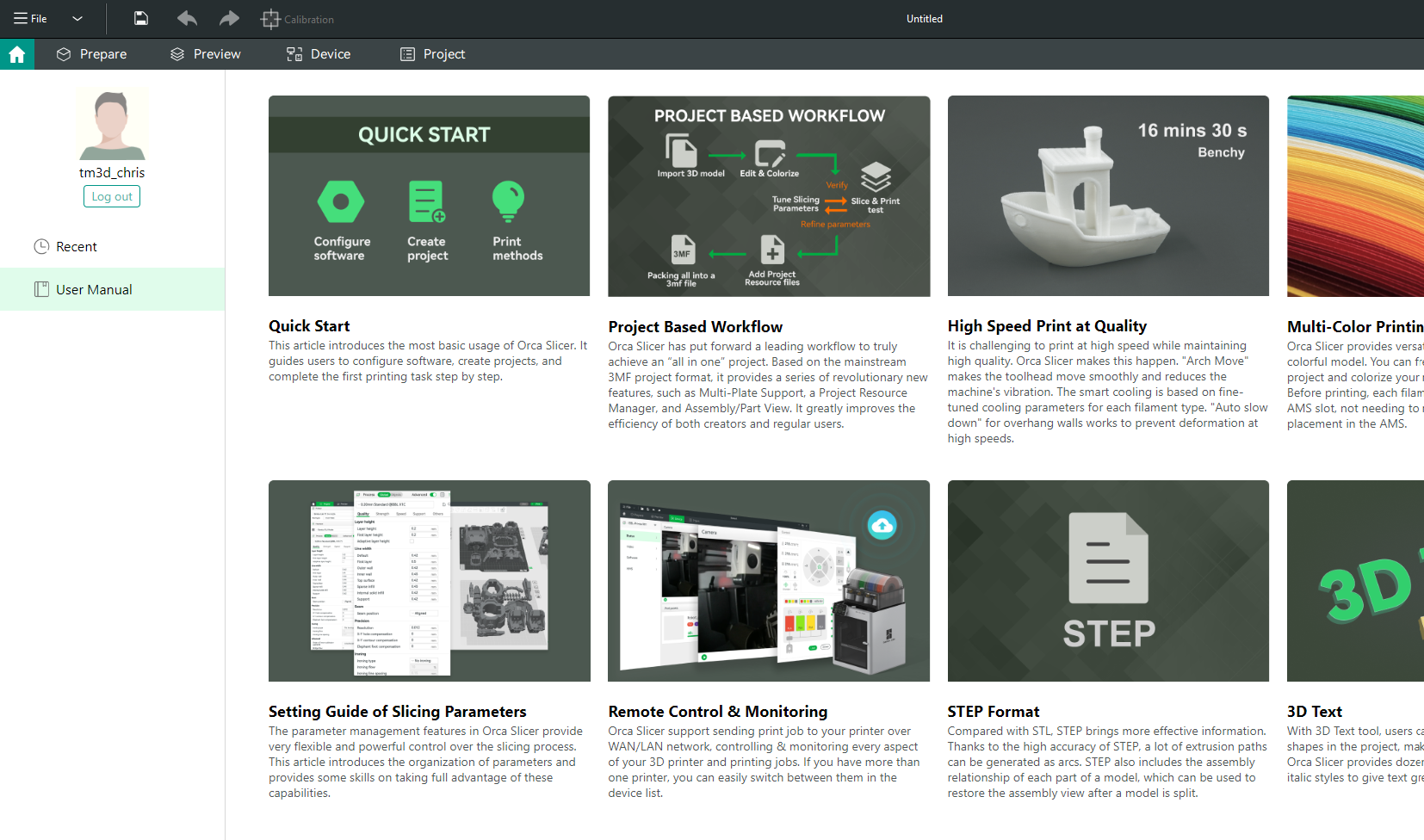Open the Recent section
This screenshot has width=1424, height=840.
click(x=112, y=246)
